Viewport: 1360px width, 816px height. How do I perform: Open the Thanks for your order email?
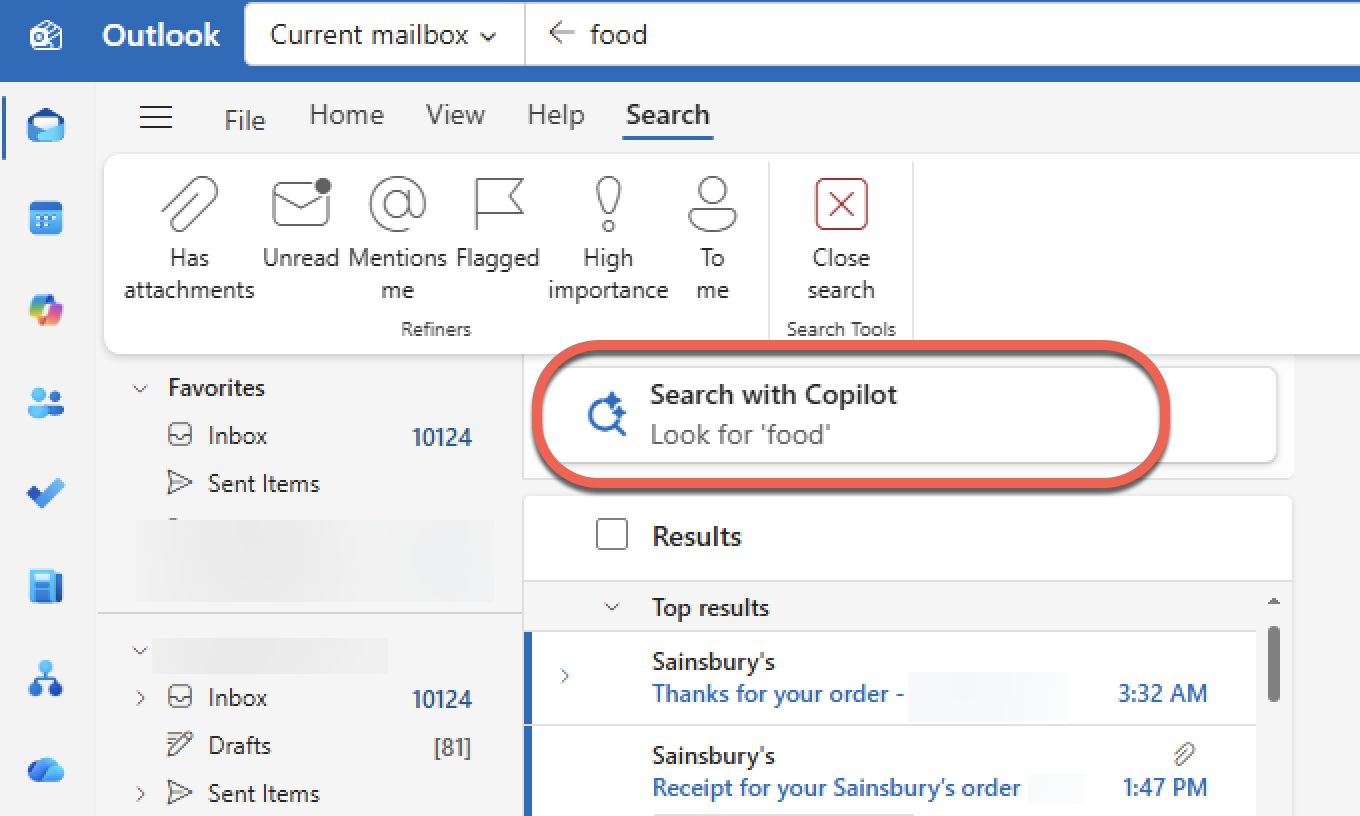tap(890, 678)
